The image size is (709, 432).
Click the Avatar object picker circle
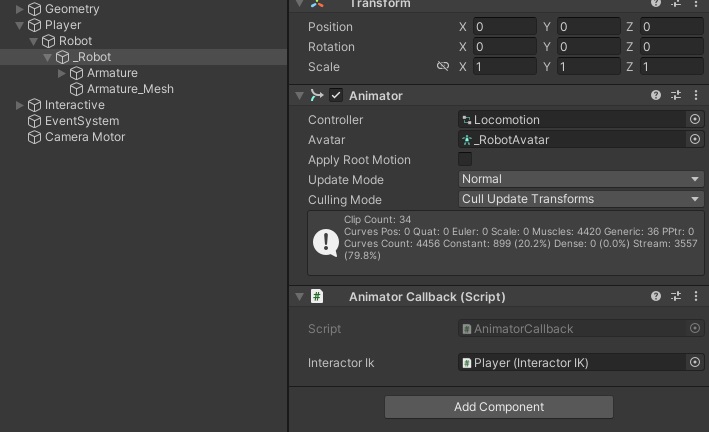click(695, 140)
